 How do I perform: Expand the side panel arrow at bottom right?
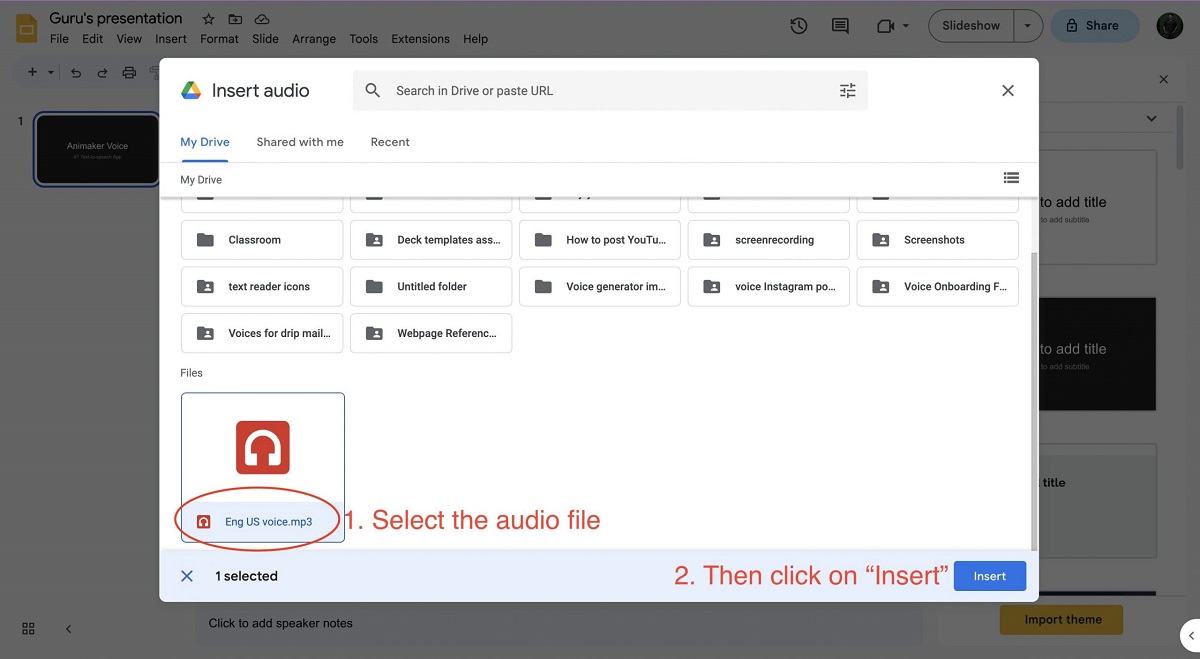coord(1190,635)
